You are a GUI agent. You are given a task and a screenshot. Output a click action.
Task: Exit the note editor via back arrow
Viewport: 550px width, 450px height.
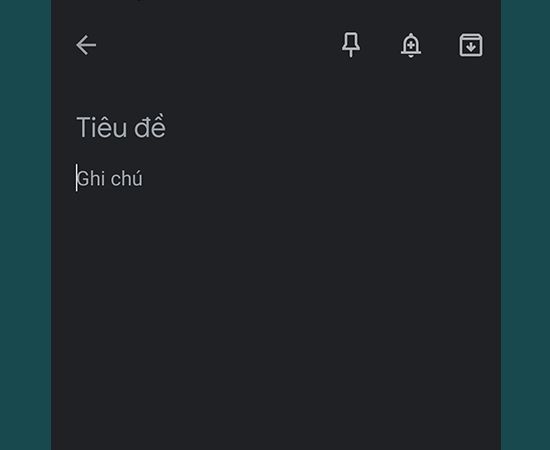click(86, 45)
